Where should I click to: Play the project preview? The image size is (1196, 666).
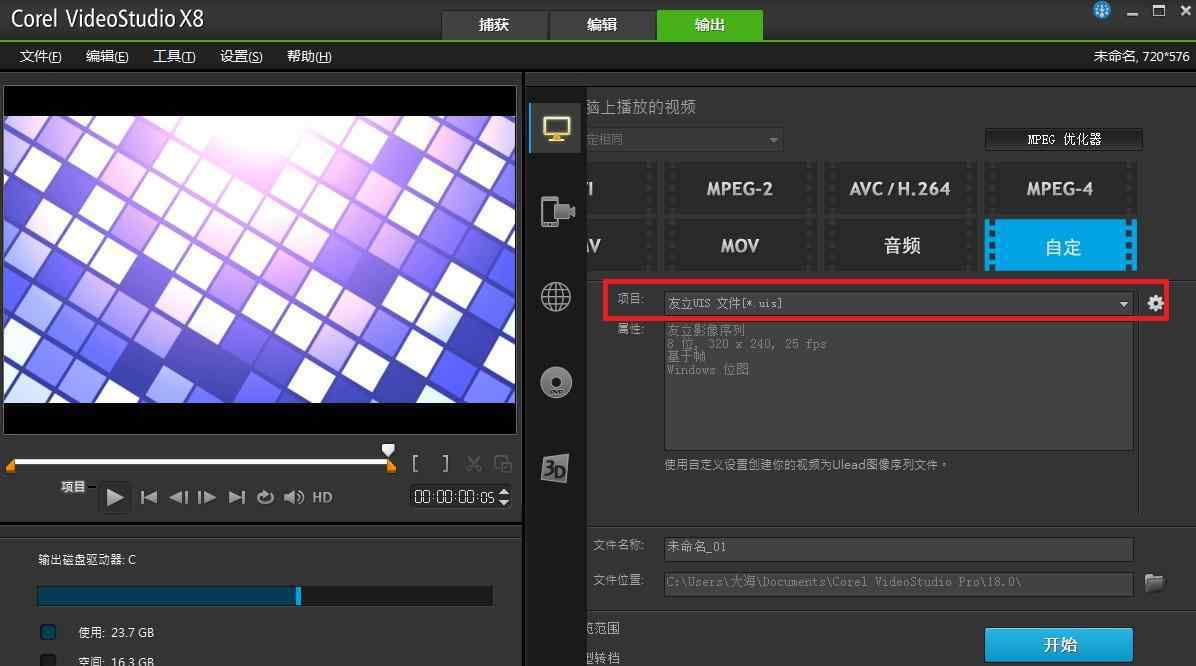[x=115, y=497]
